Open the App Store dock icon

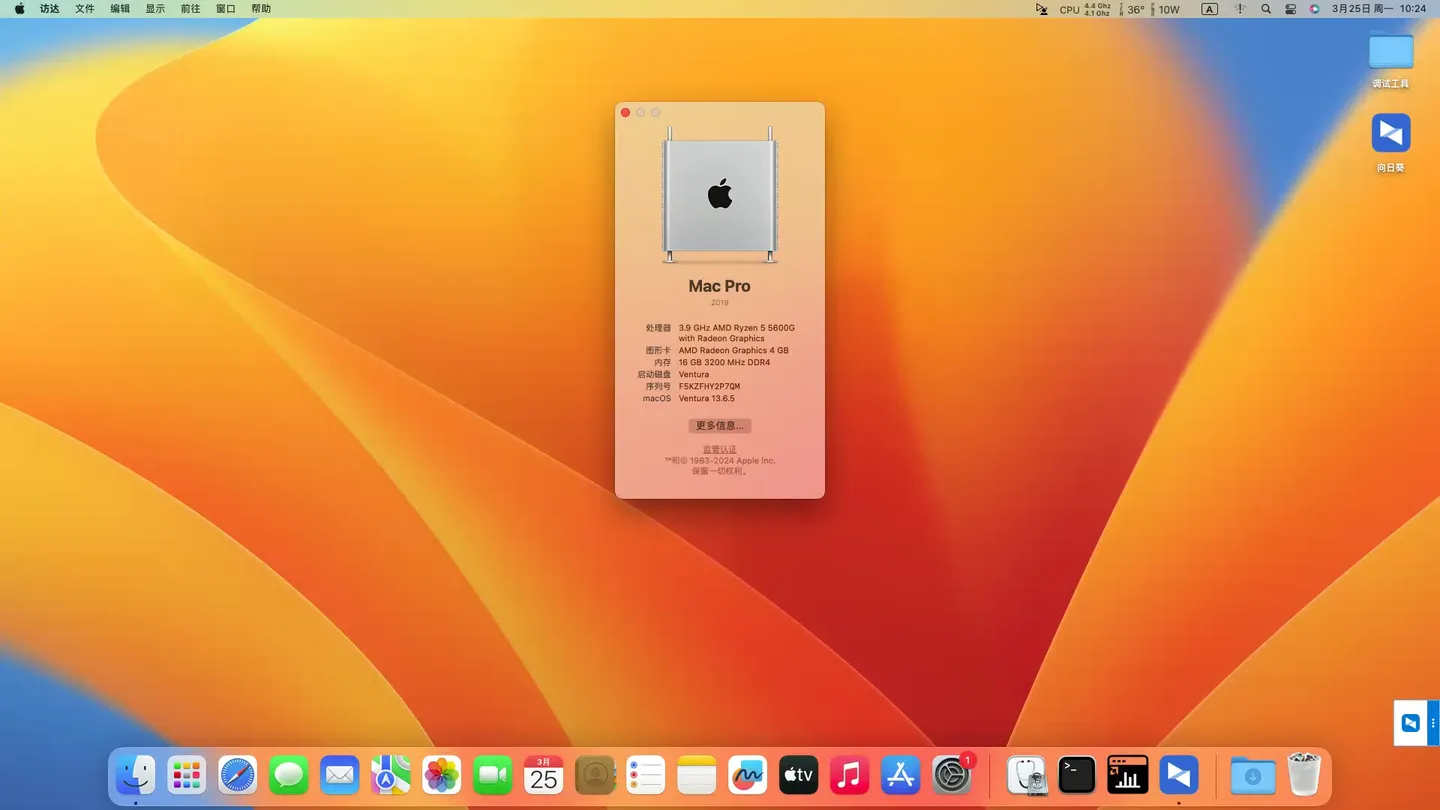click(900, 775)
